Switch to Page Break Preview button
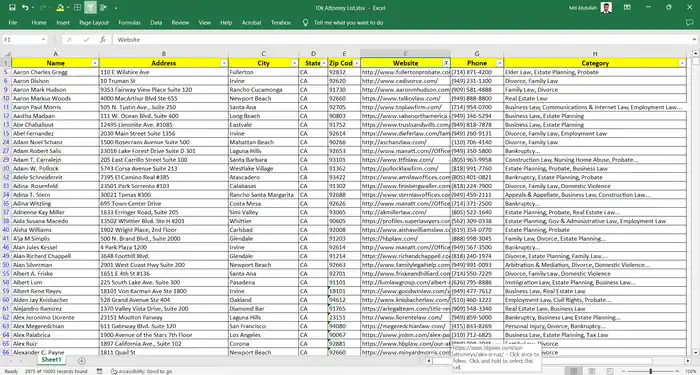 [x=609, y=371]
